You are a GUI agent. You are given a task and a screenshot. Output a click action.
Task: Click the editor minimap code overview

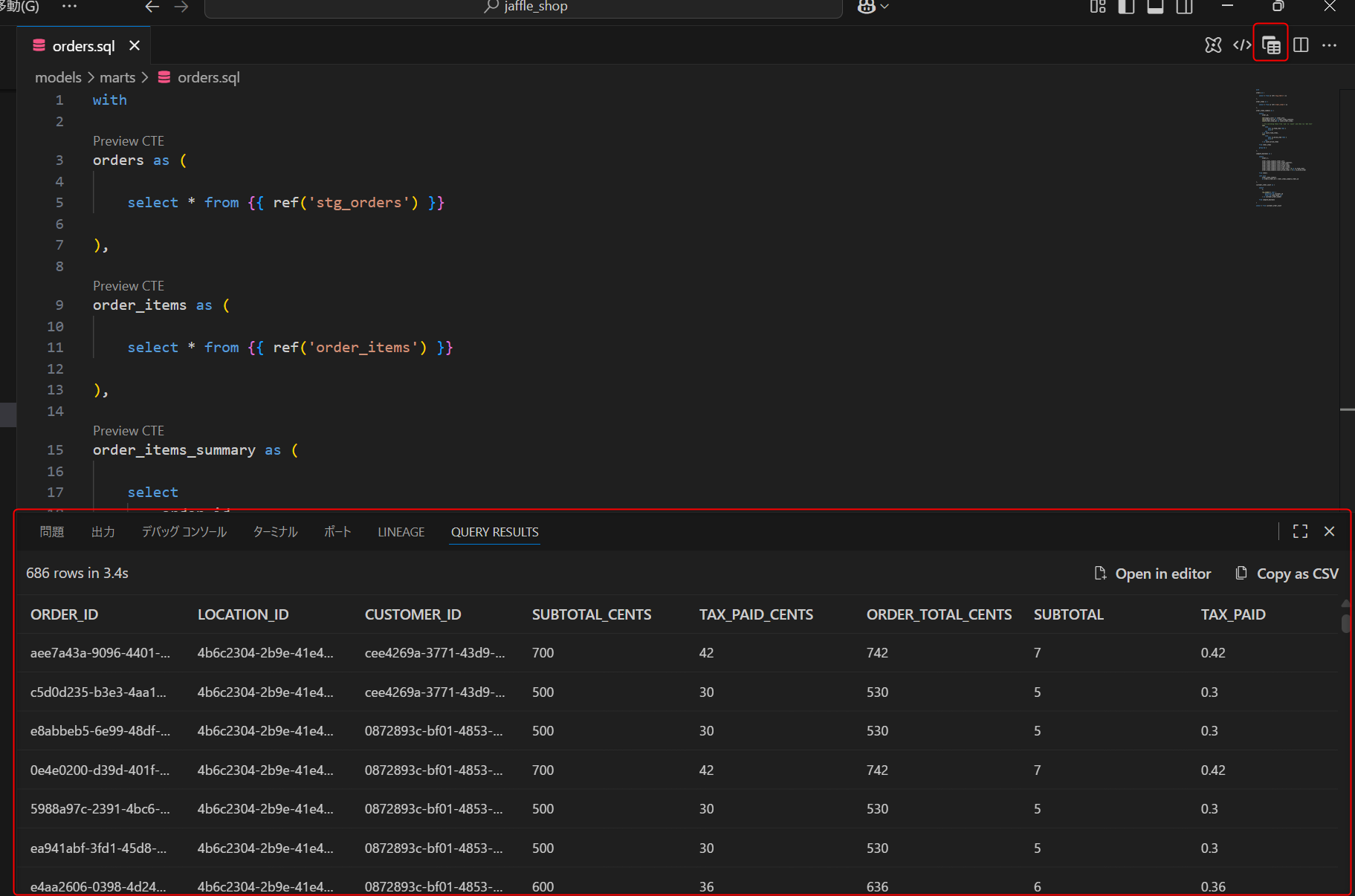1284,149
